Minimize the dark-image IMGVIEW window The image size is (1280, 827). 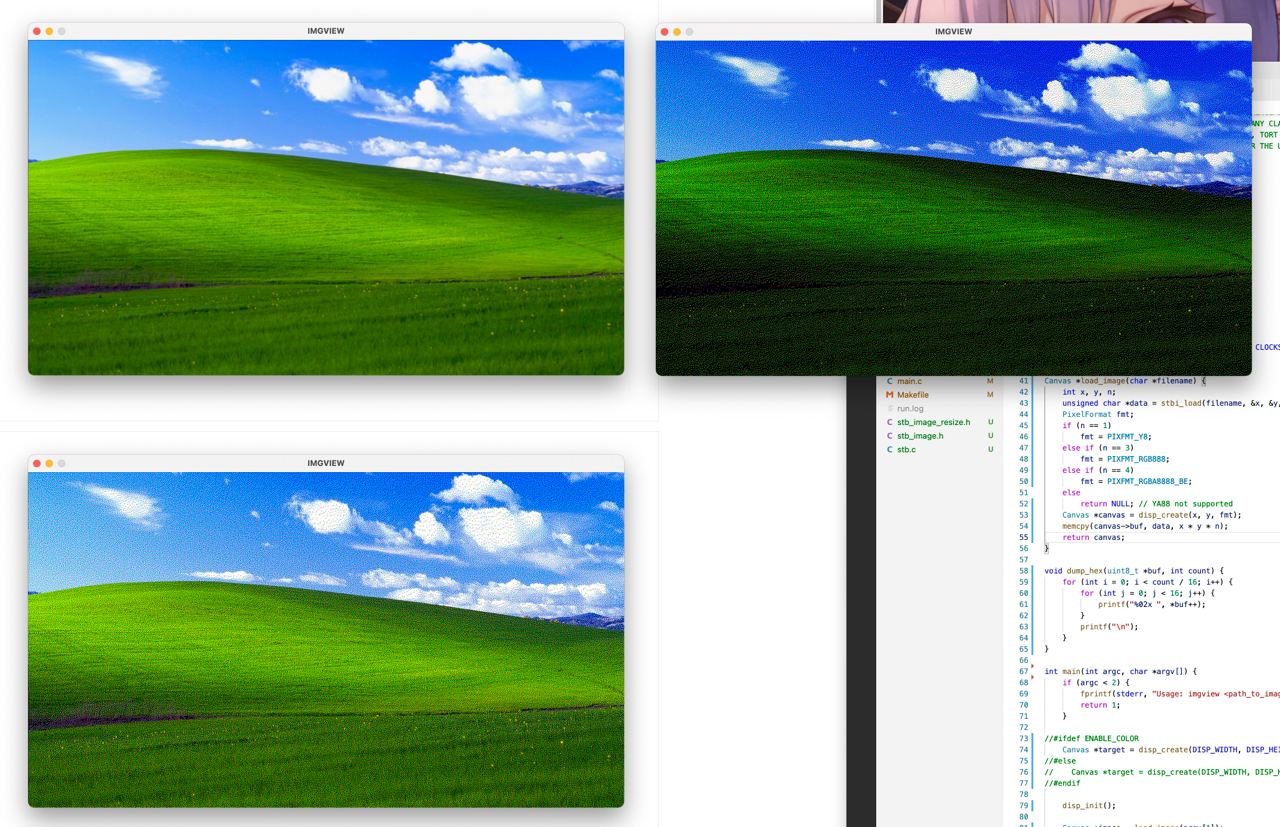pyautogui.click(x=677, y=32)
